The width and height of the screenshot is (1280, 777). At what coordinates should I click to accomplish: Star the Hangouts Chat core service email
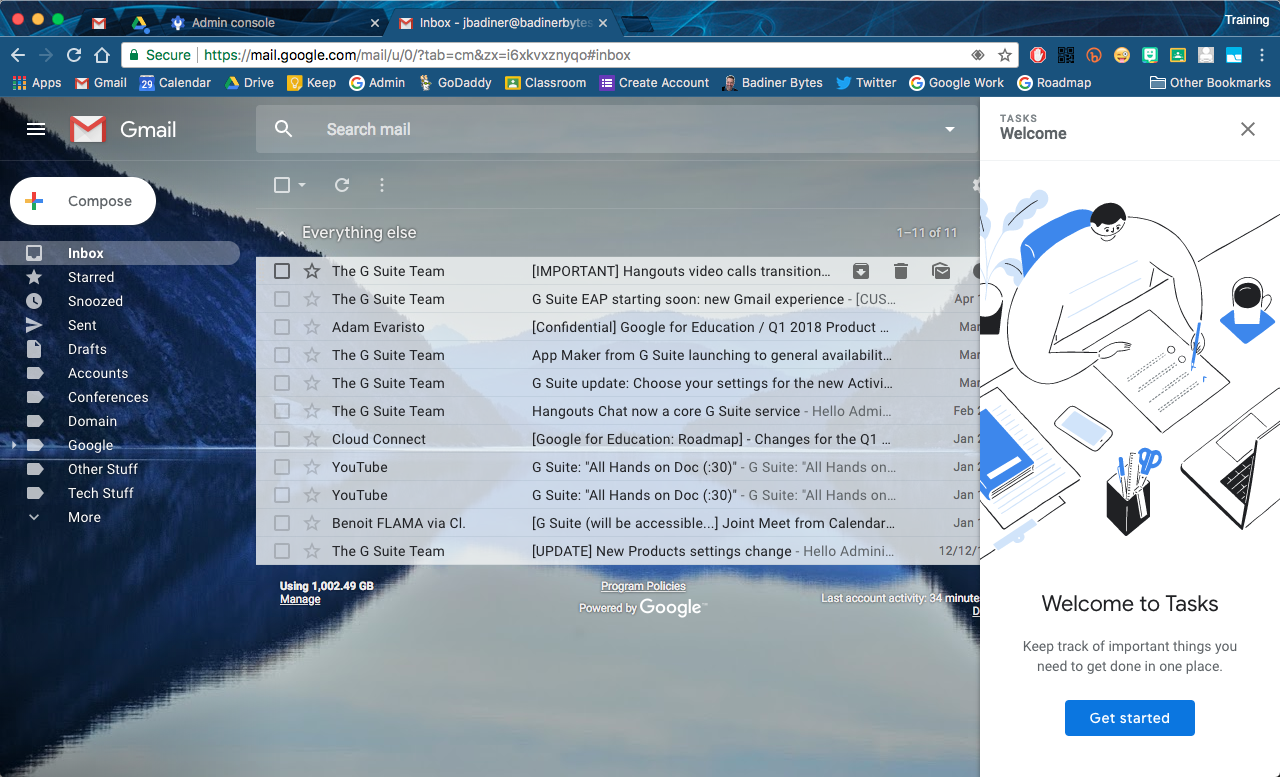tap(312, 411)
